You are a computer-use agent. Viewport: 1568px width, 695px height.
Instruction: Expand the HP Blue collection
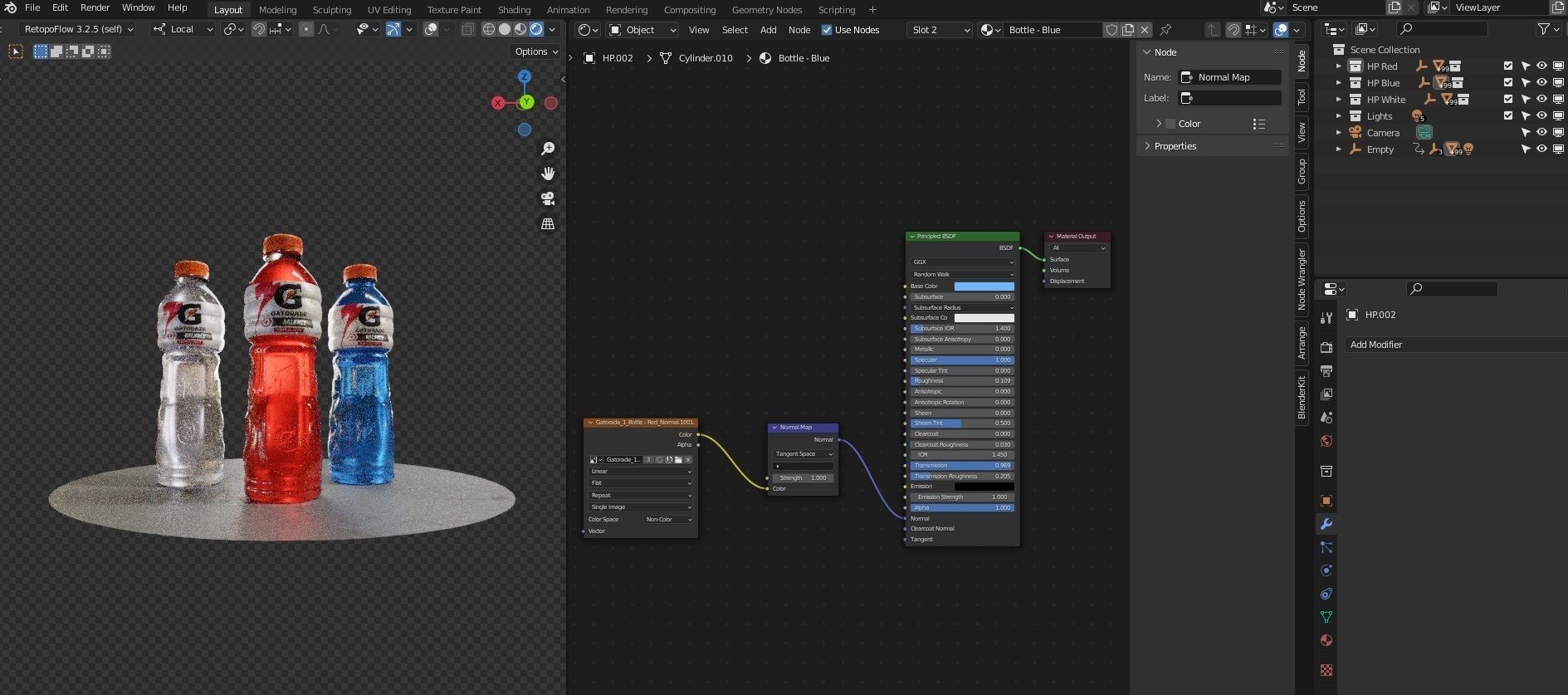[x=1338, y=82]
